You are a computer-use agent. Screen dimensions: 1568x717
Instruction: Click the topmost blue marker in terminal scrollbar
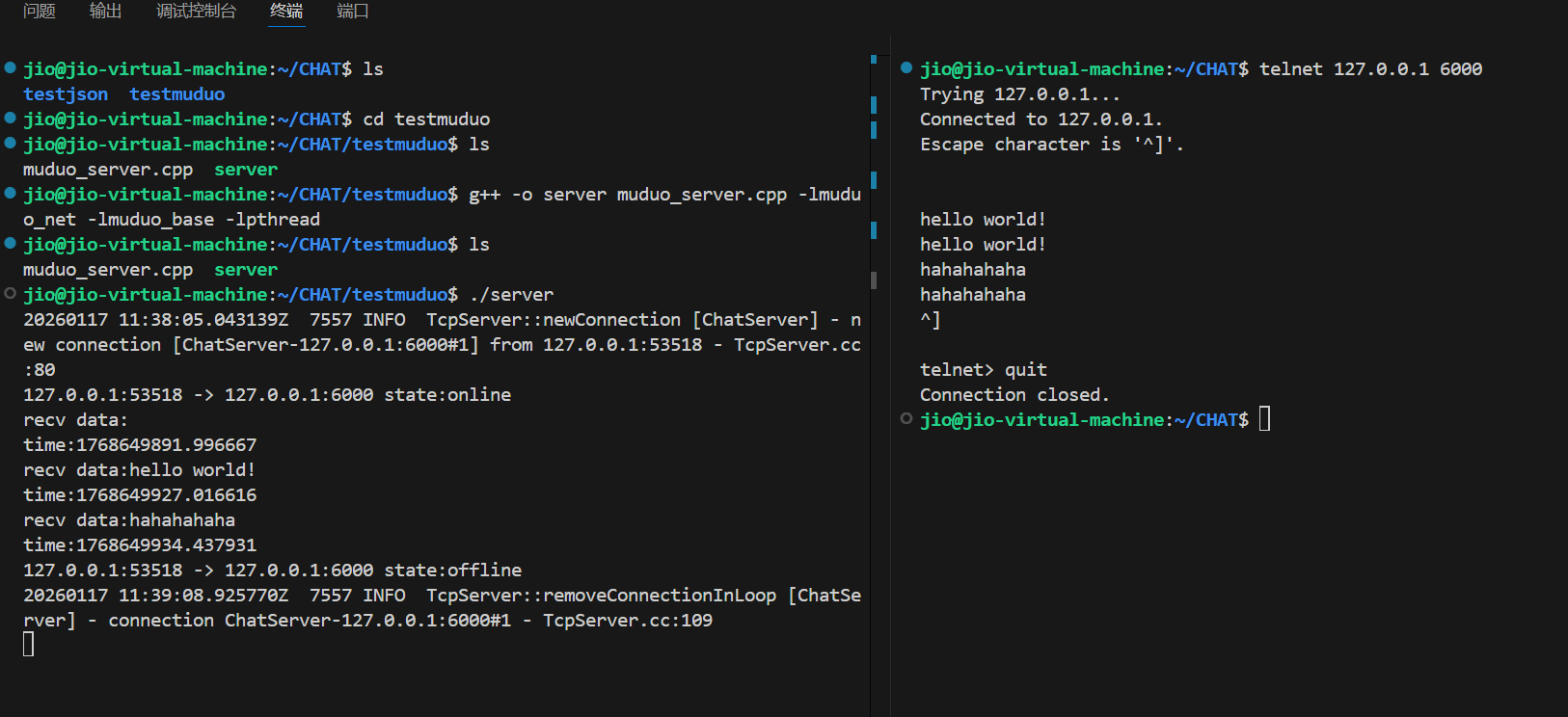(x=874, y=60)
